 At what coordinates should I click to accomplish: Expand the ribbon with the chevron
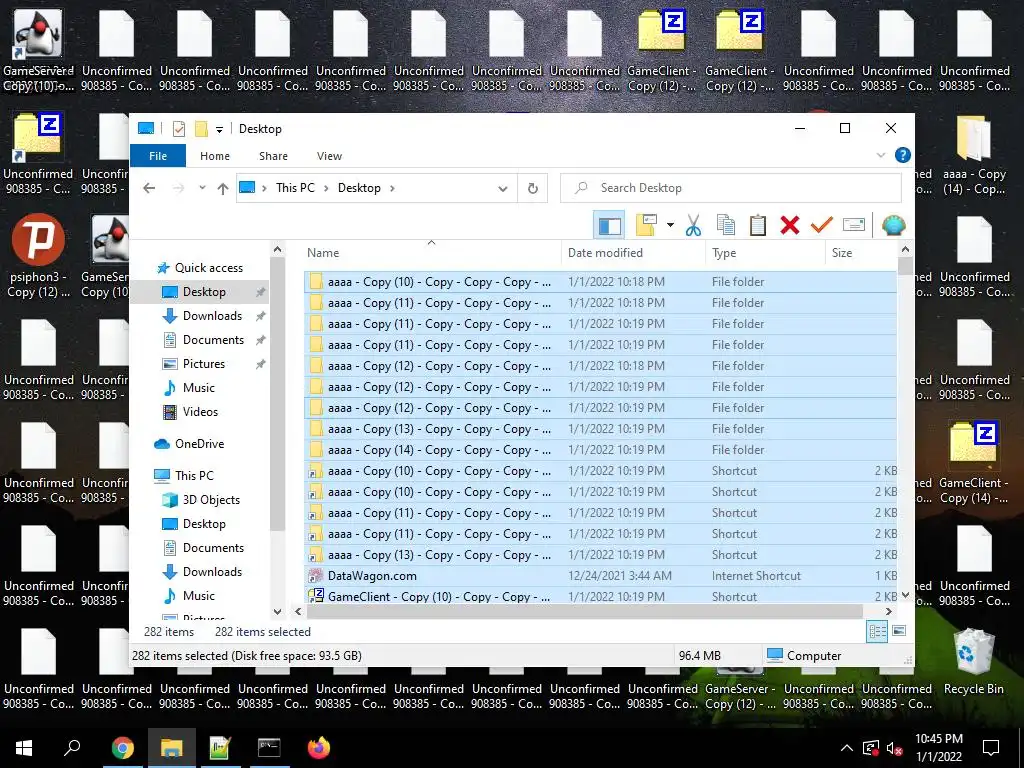coord(881,155)
